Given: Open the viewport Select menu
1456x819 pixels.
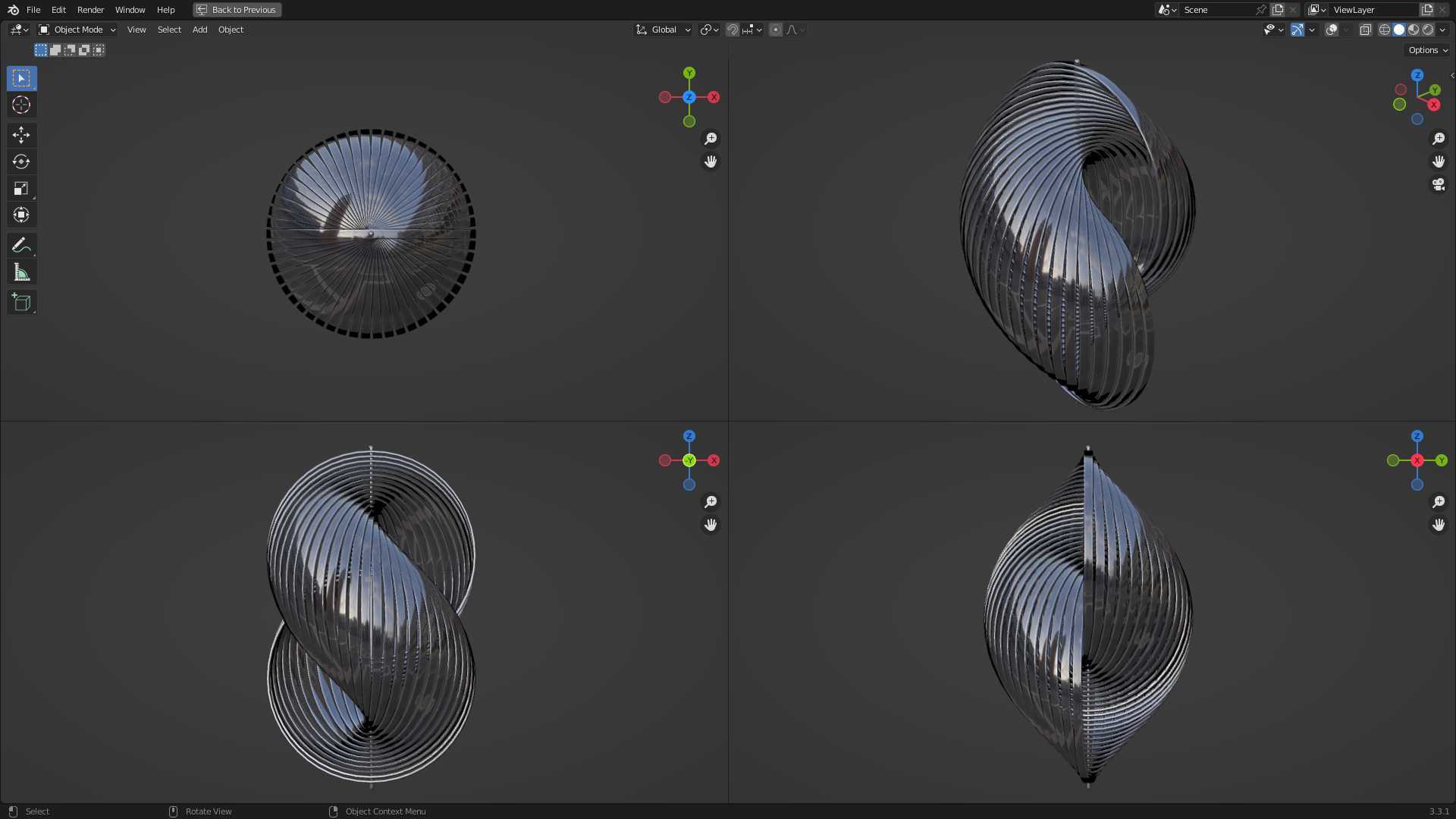Looking at the screenshot, I should (169, 30).
